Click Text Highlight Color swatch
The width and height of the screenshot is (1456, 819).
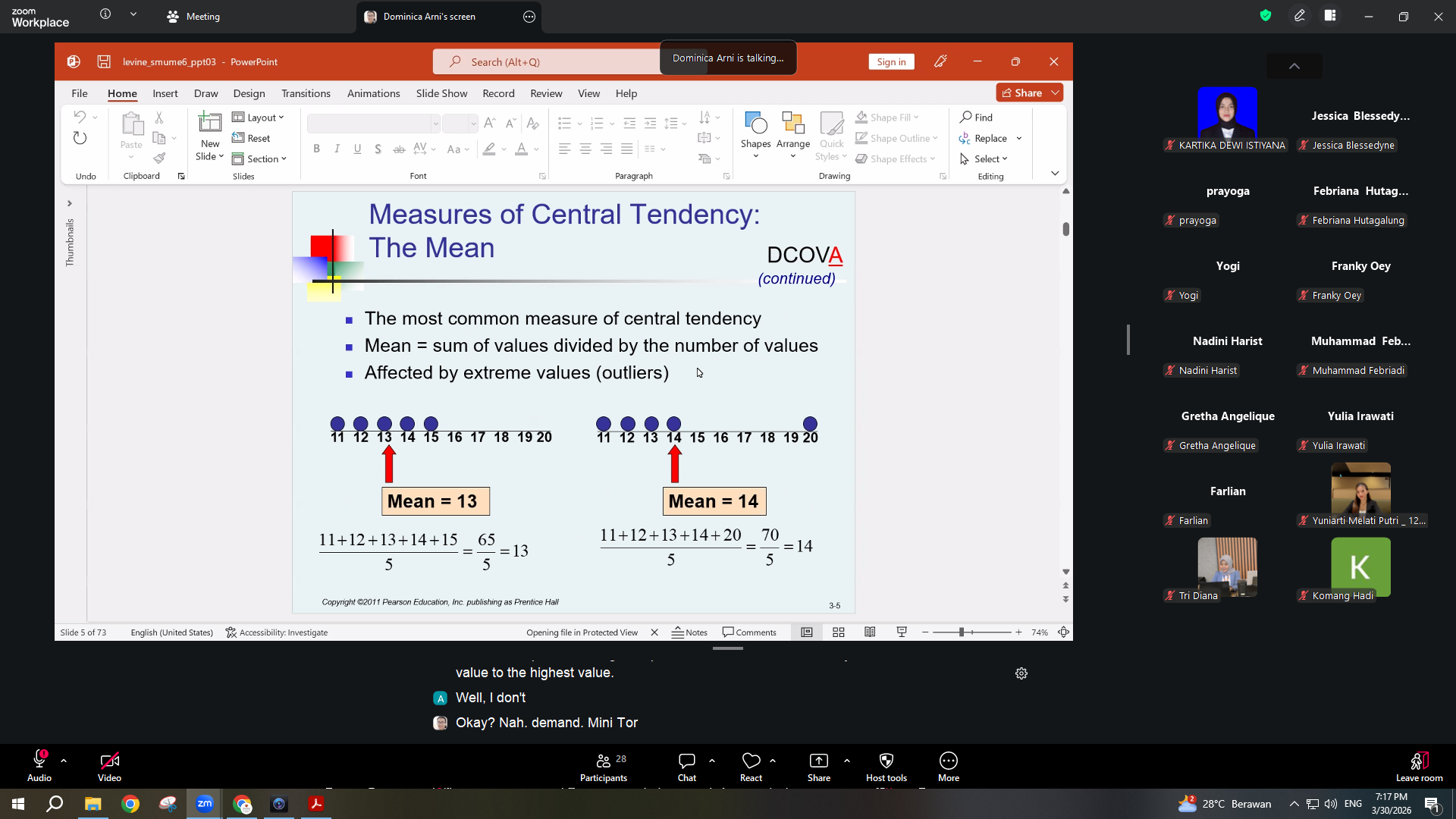(489, 149)
